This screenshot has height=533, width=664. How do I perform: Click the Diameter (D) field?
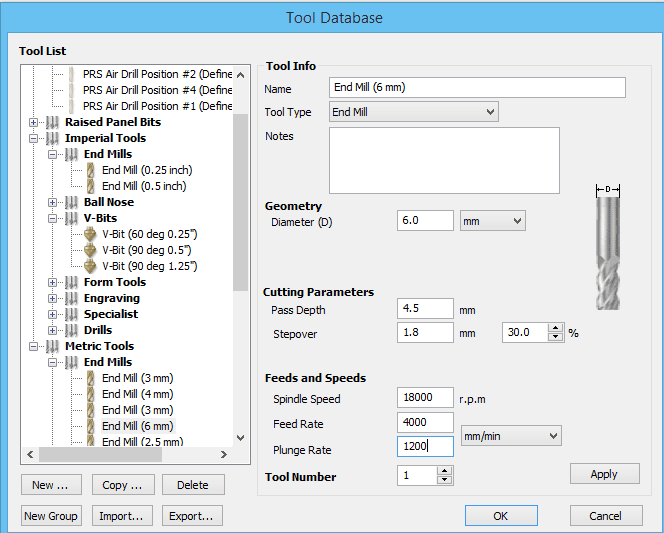click(x=425, y=221)
